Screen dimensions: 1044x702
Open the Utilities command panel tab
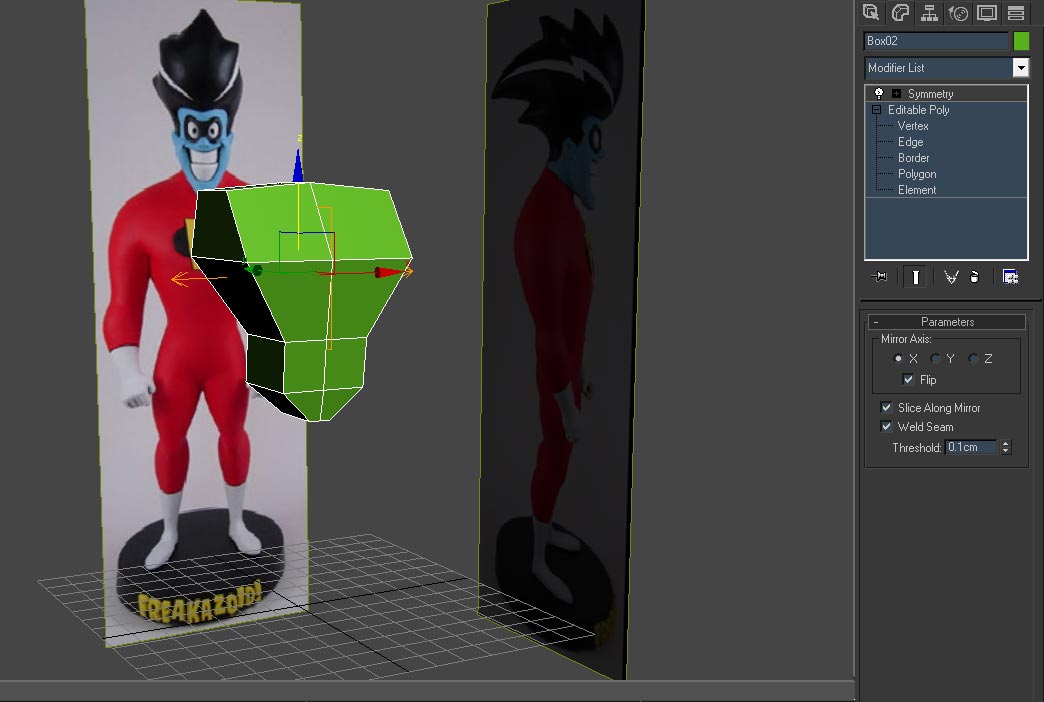1016,13
